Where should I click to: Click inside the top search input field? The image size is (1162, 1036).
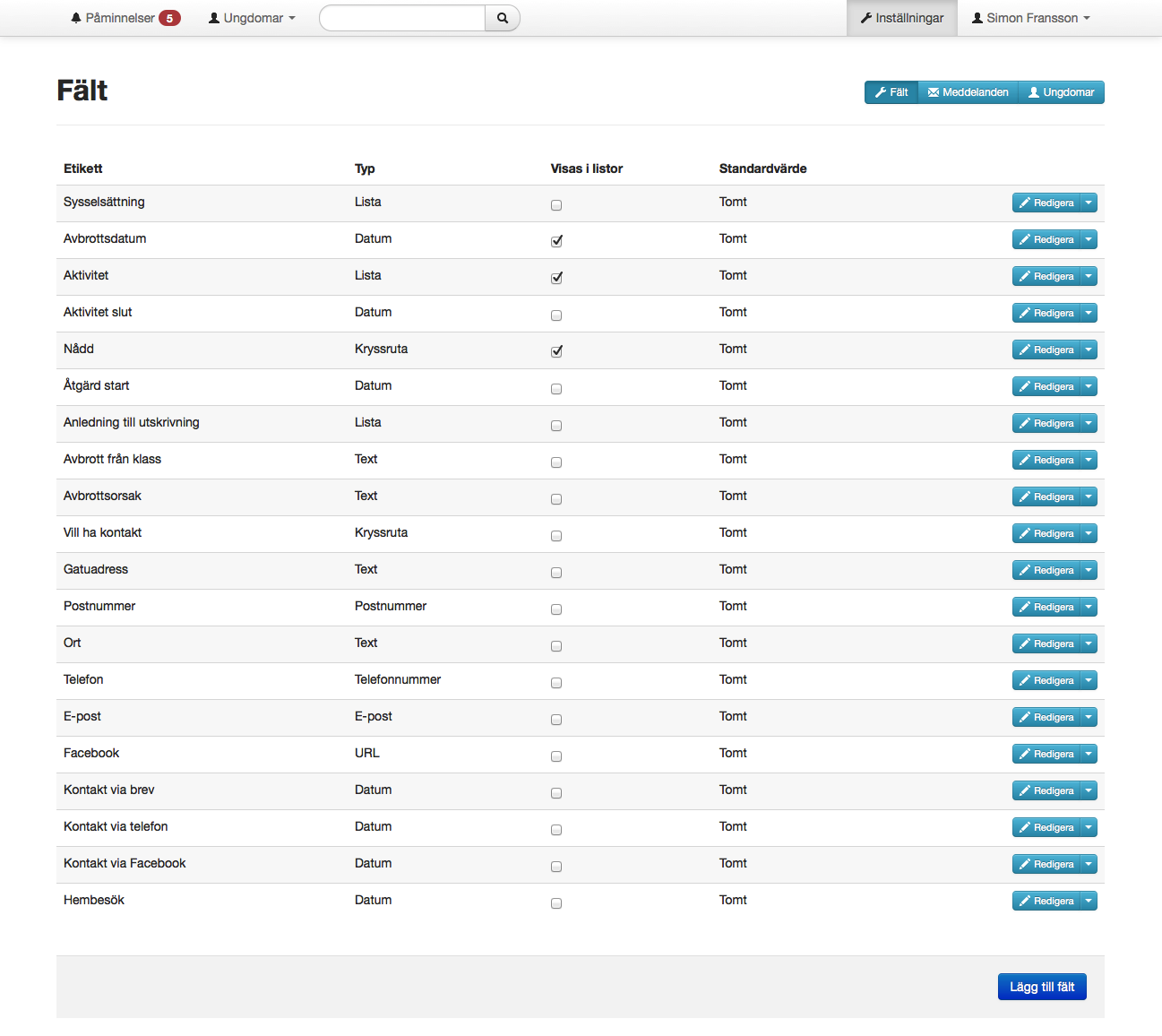(x=402, y=18)
